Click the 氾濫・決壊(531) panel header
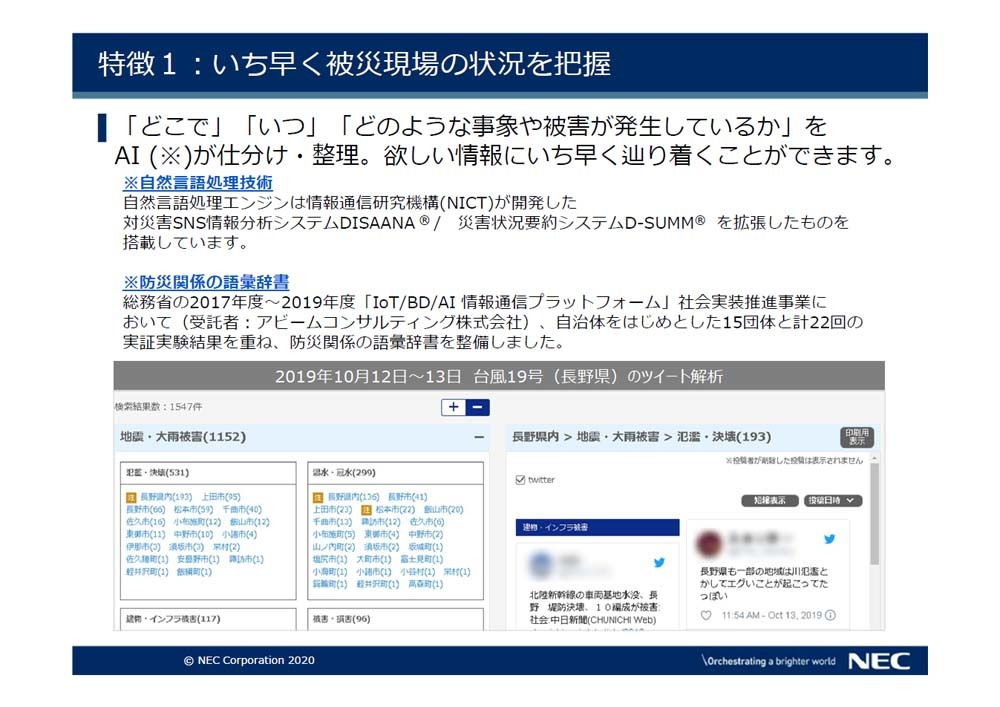The width and height of the screenshot is (1000, 707). click(208, 472)
